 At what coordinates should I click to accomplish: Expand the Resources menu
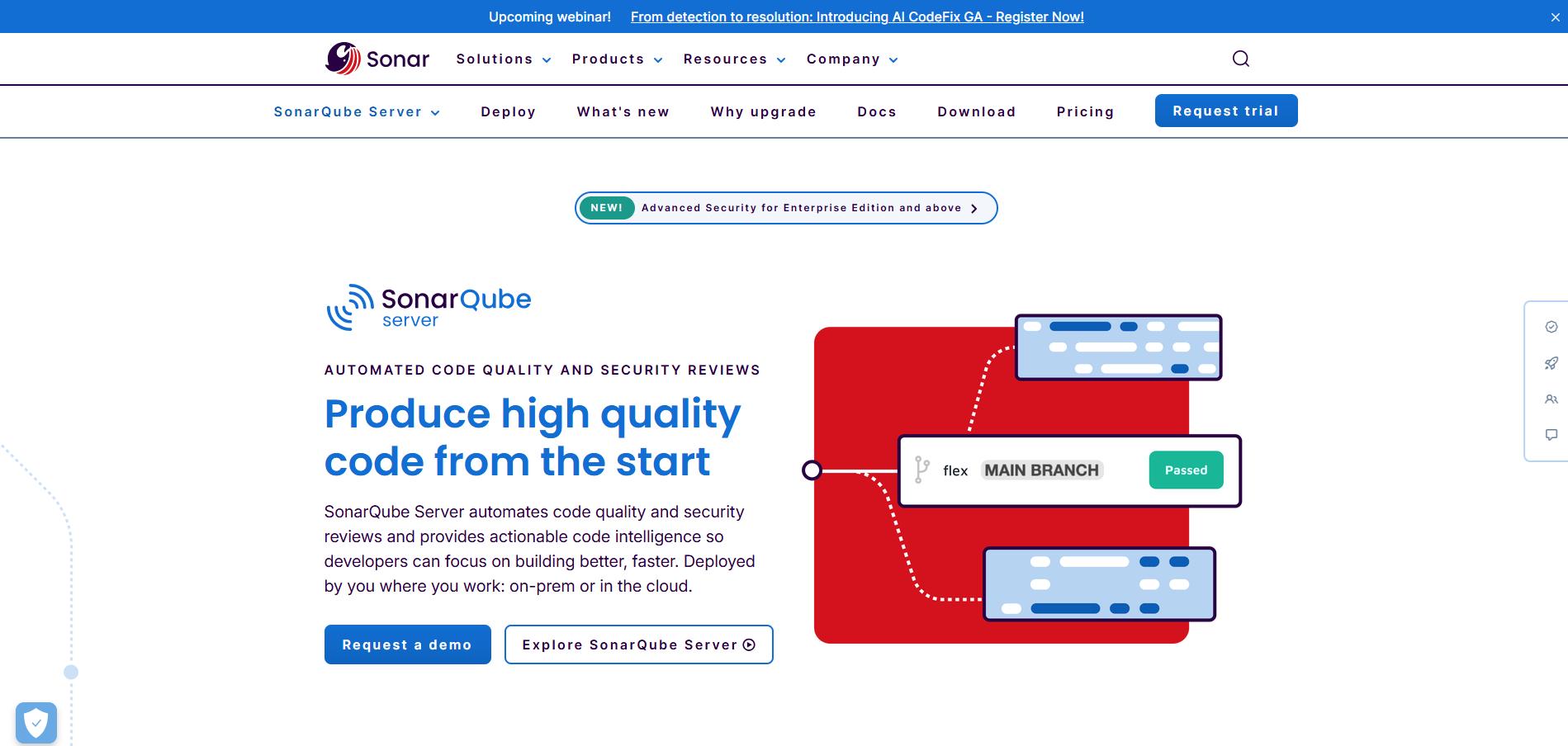[734, 59]
